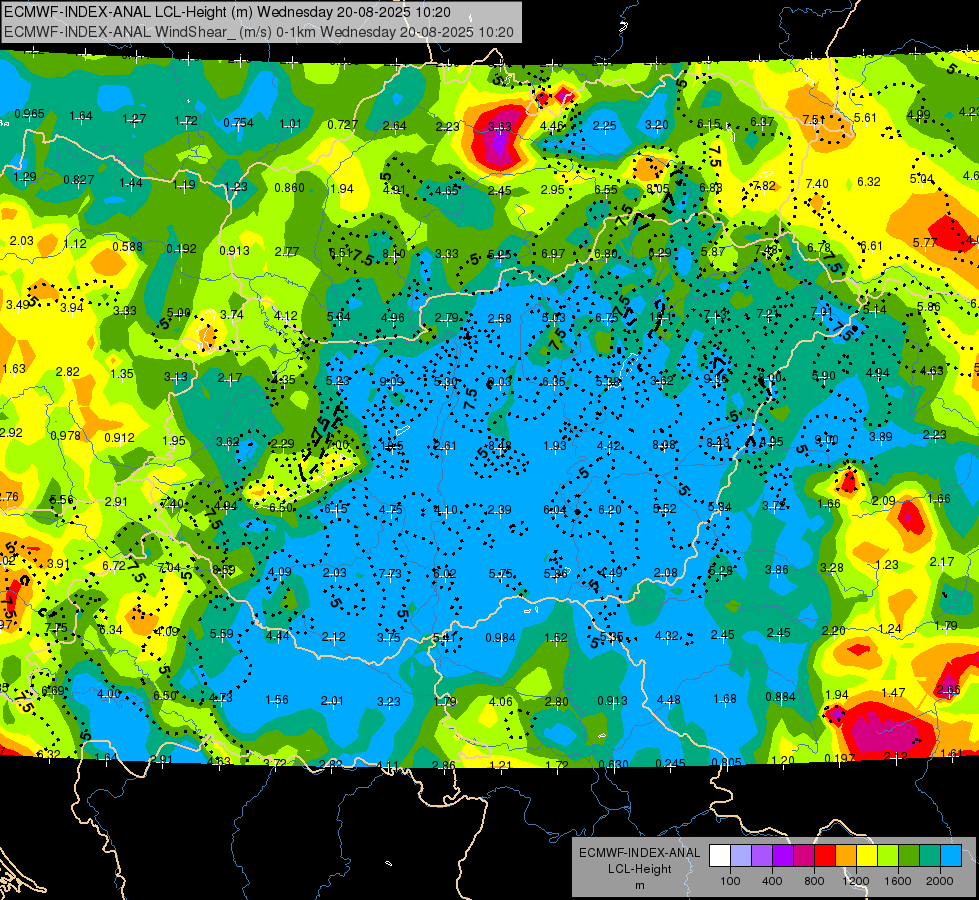Screen dimensions: 979x900
Task: Click the wind shear value 0.588
Action: click(127, 247)
